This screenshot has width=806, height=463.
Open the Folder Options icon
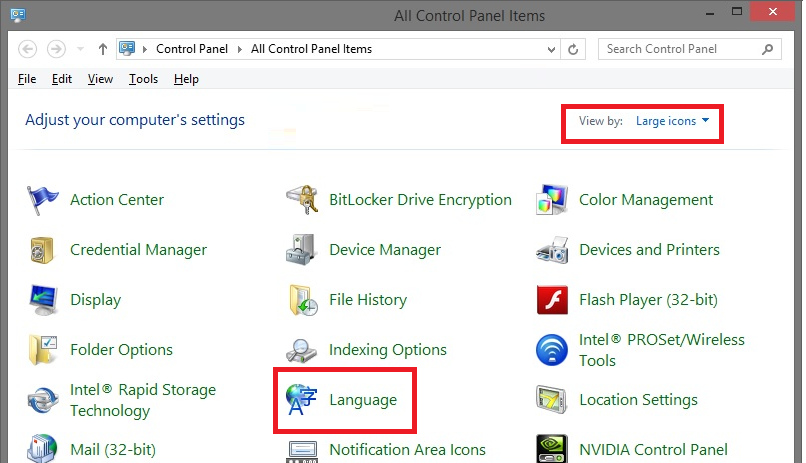click(x=43, y=350)
